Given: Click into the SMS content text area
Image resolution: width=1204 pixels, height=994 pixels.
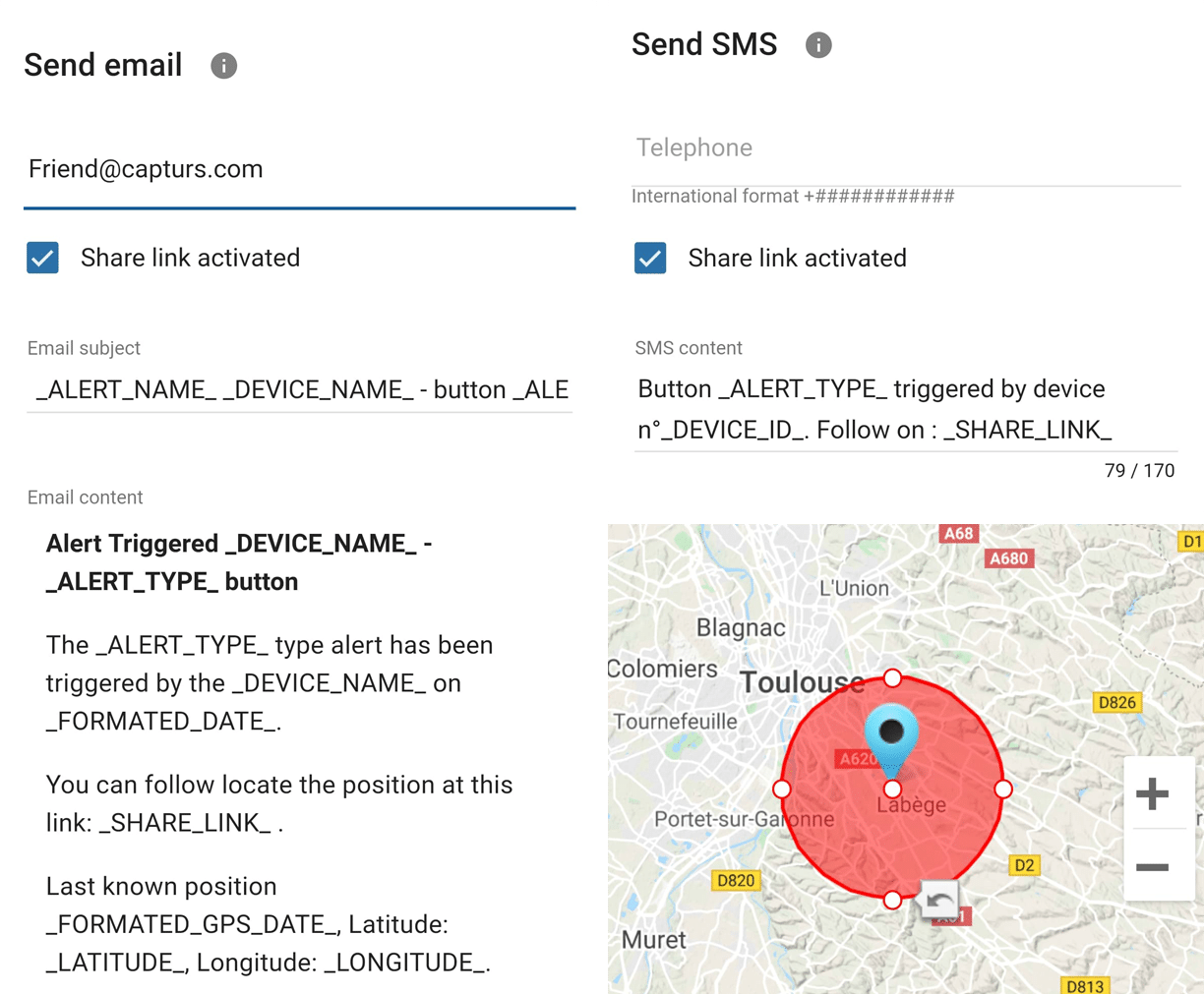Looking at the screenshot, I should (906, 409).
